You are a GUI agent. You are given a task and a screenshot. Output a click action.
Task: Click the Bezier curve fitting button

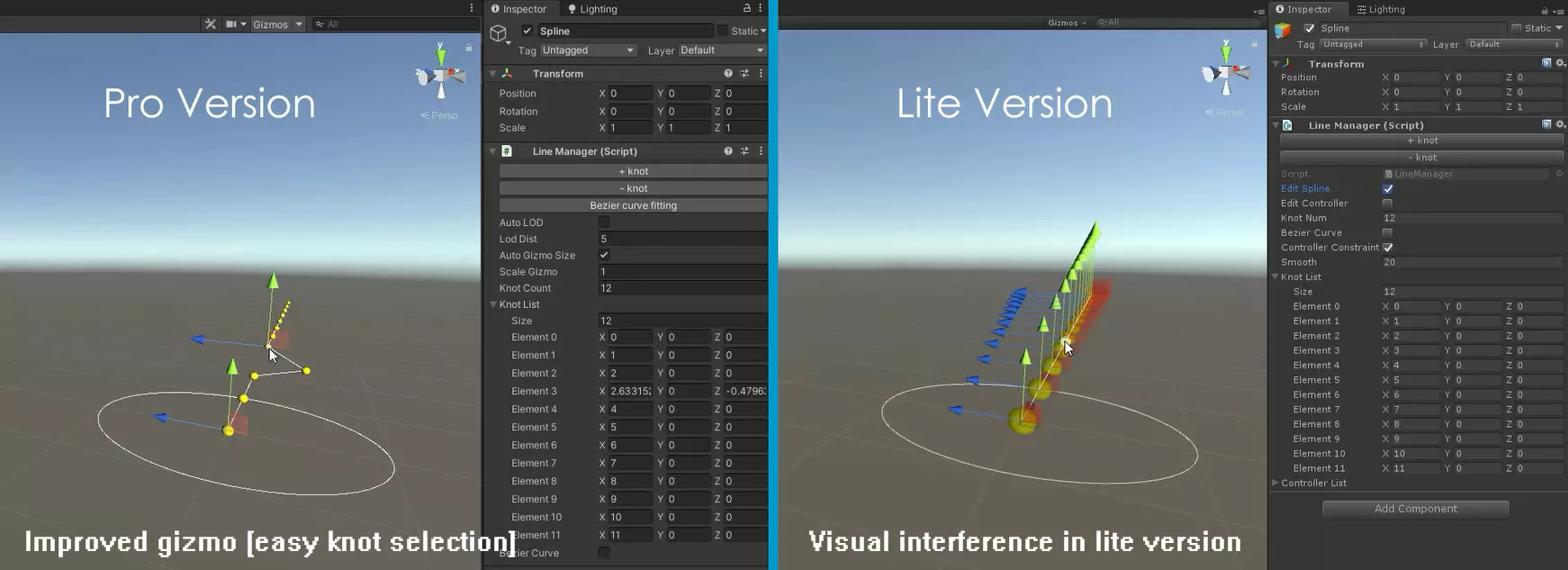pyautogui.click(x=633, y=205)
